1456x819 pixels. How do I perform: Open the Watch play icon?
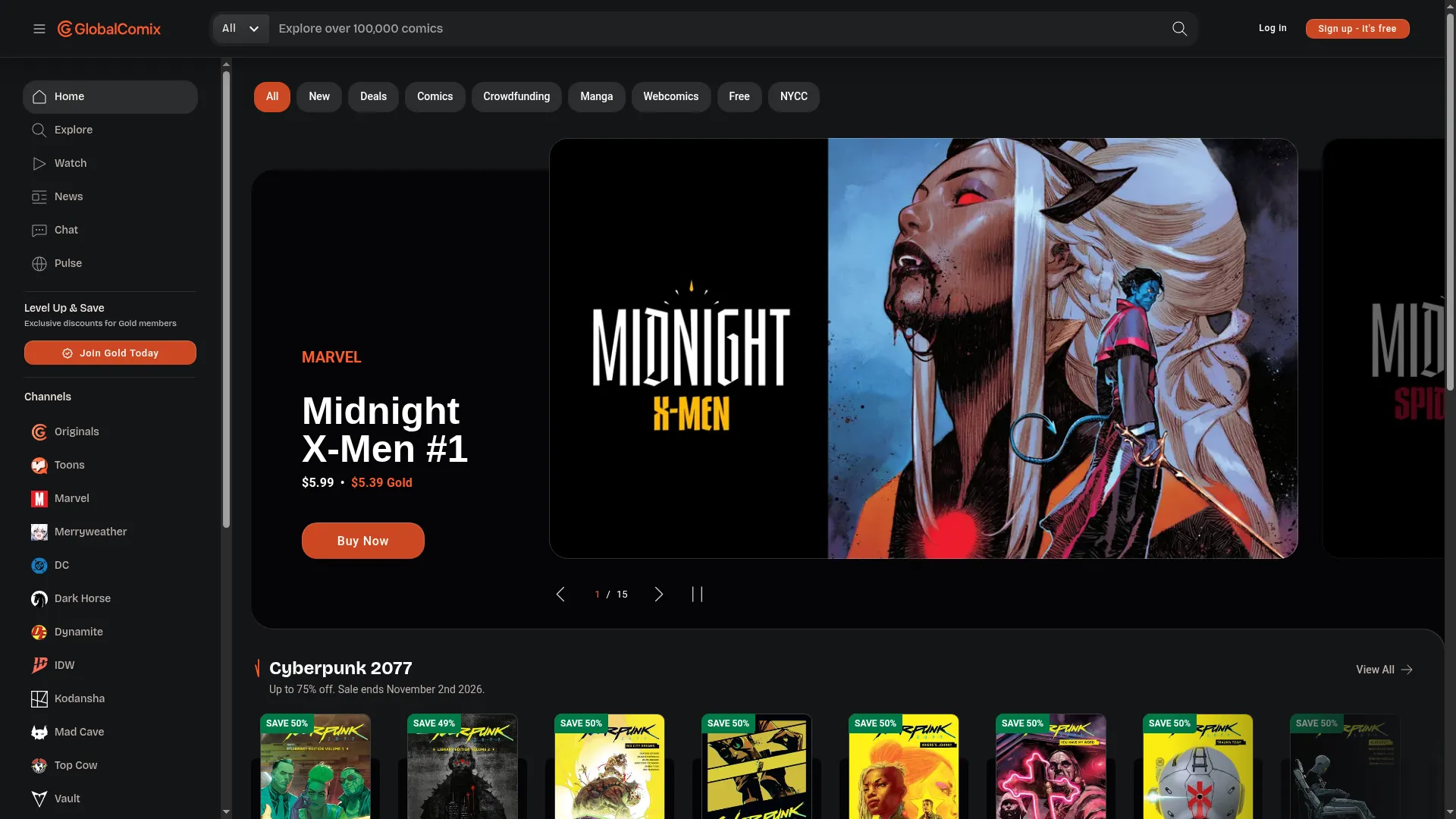tap(39, 163)
